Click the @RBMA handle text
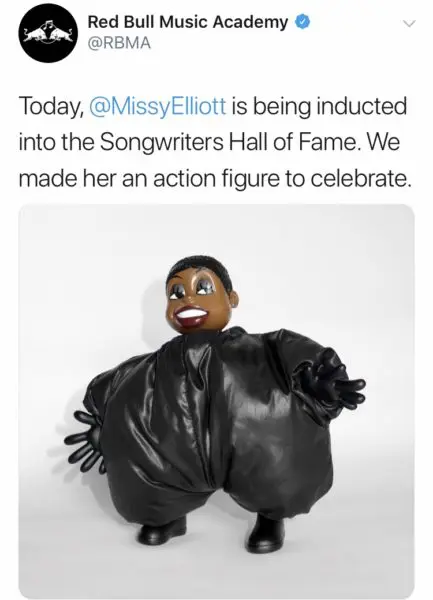Screen dimensions: 433x600 coord(119,43)
